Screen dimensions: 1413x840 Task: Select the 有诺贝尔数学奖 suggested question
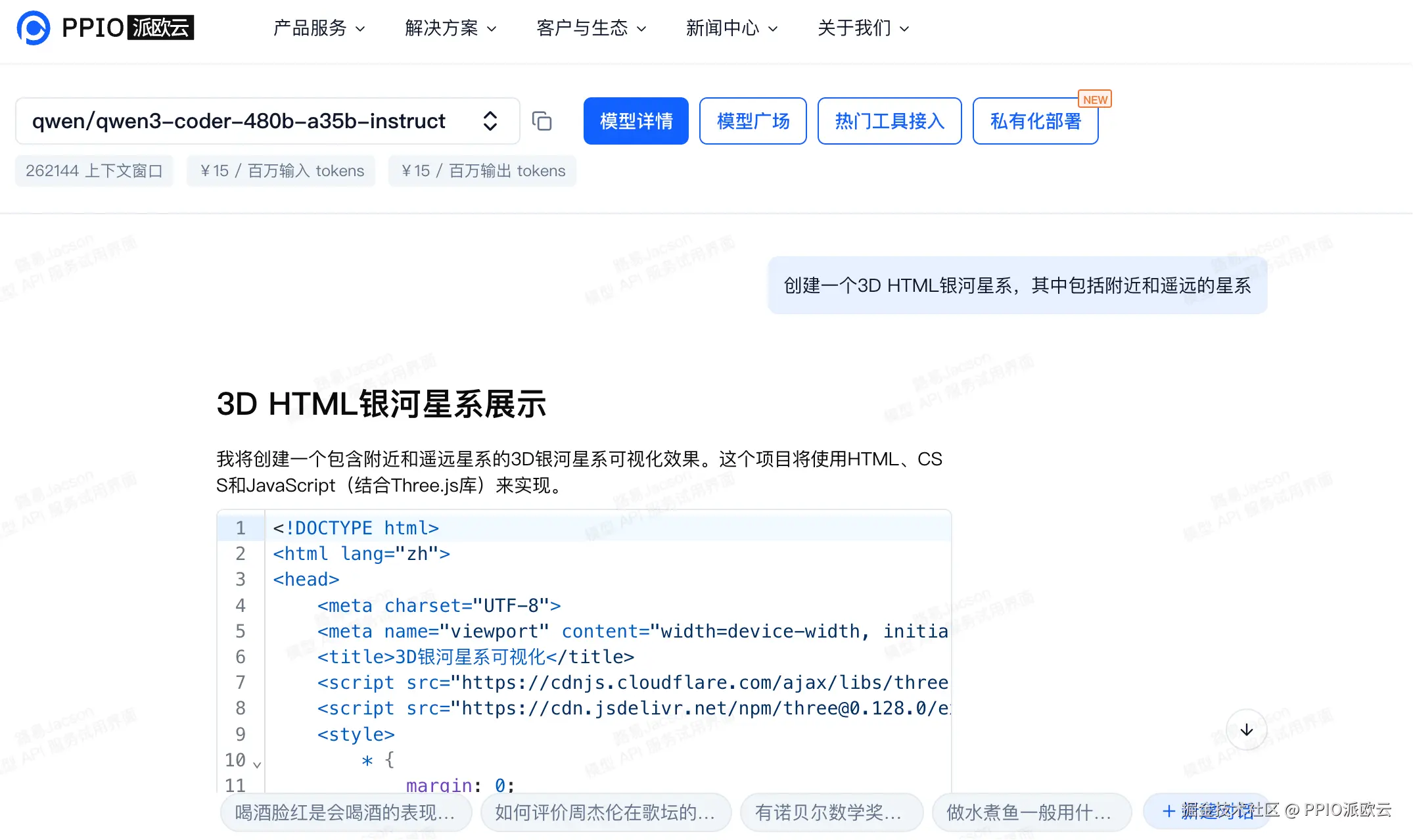pyautogui.click(x=831, y=812)
